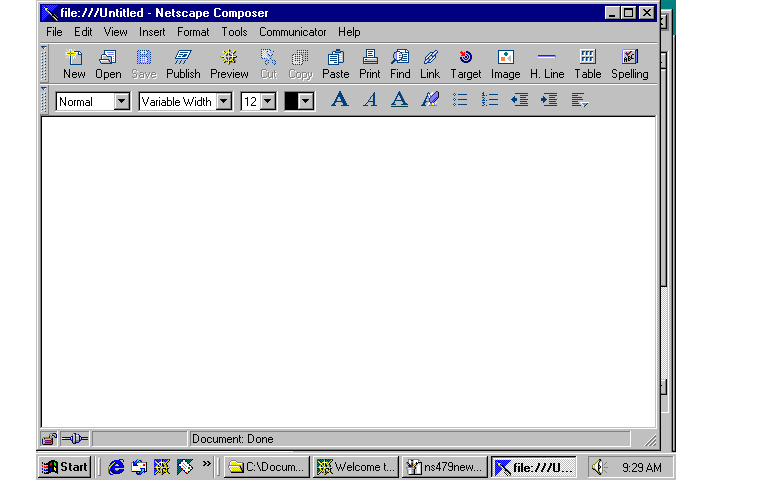
Task: Click the Cut toolbar icon
Action: 269,64
